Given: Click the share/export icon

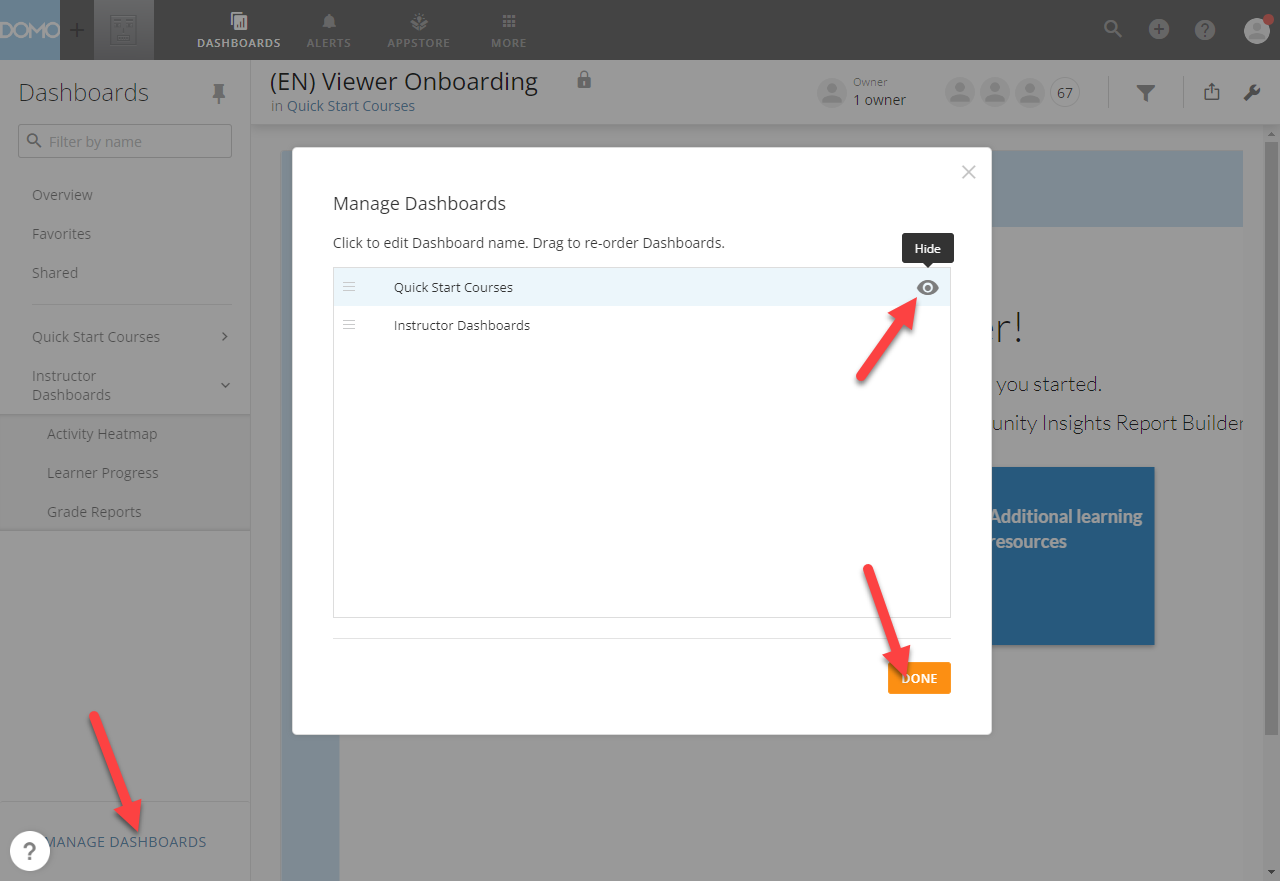Looking at the screenshot, I should click(1211, 91).
